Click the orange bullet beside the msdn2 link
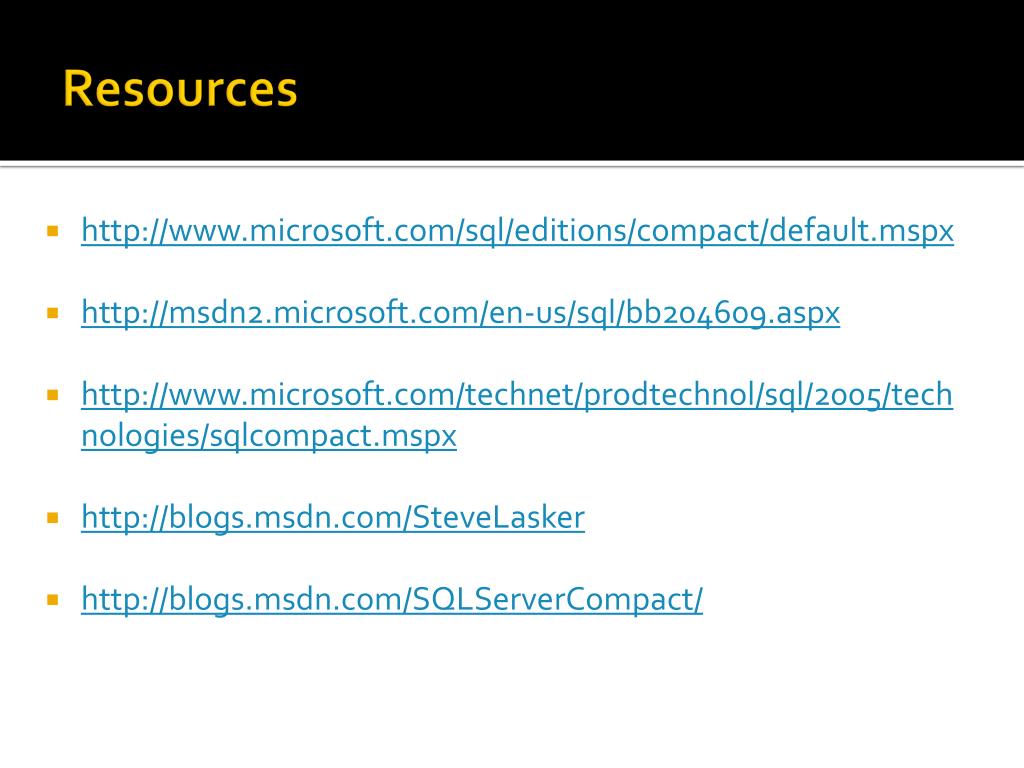Viewport: 1024px width, 768px height. click(53, 313)
